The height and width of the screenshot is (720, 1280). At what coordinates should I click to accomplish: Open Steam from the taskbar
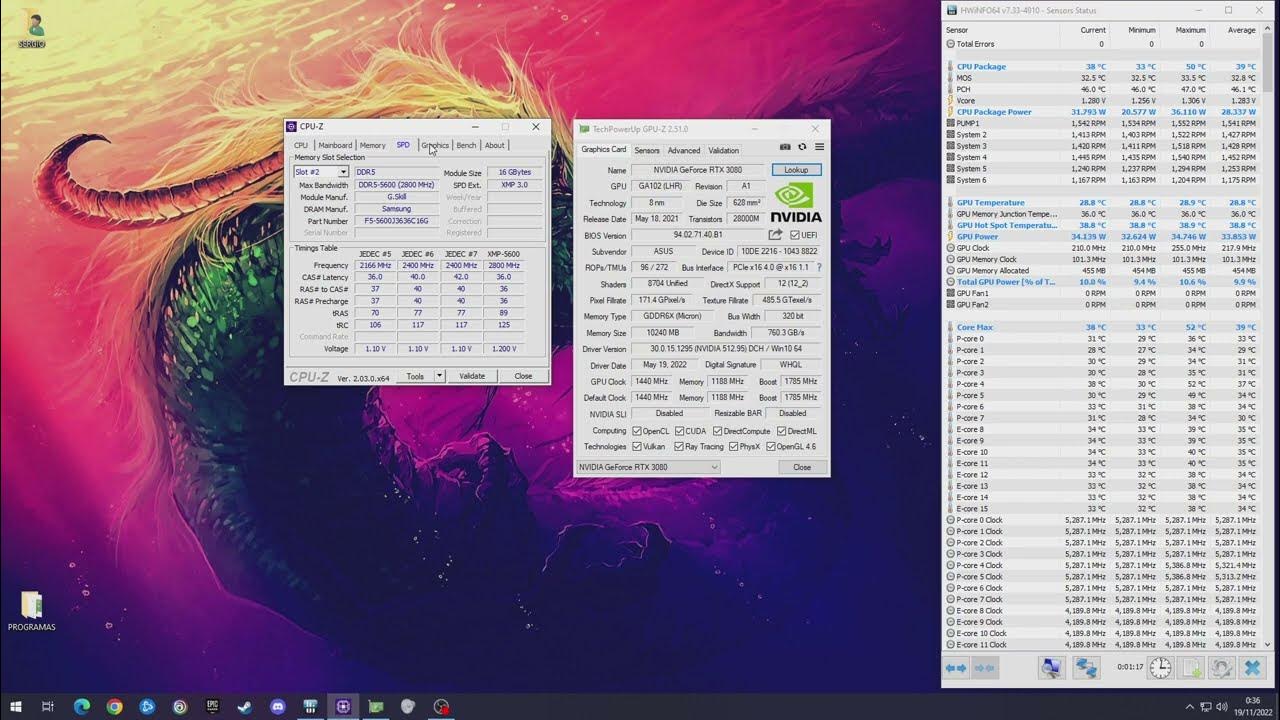pos(245,706)
